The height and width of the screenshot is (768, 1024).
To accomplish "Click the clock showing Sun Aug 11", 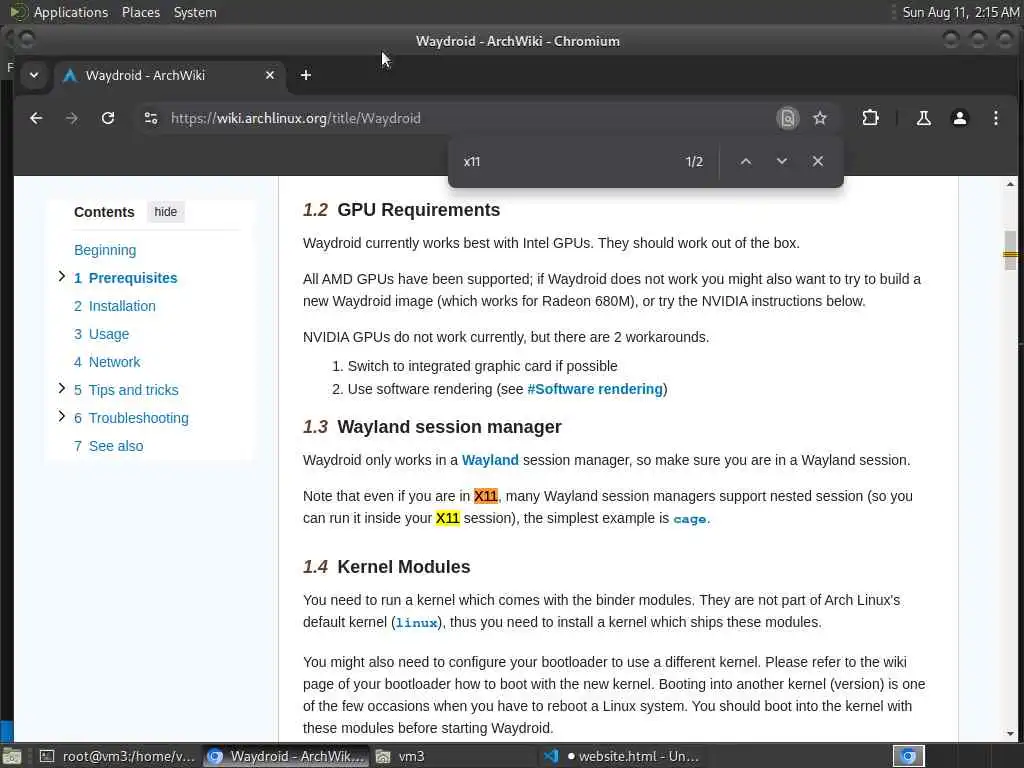I will (x=961, y=12).
